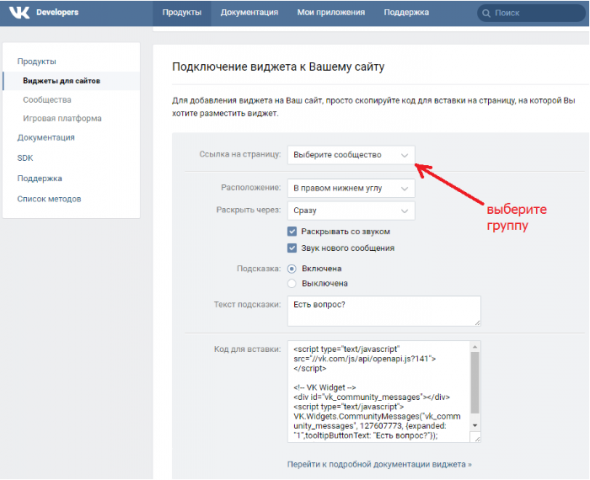The height and width of the screenshot is (480, 590).
Task: Select the Выключена radio button
Action: (x=292, y=283)
